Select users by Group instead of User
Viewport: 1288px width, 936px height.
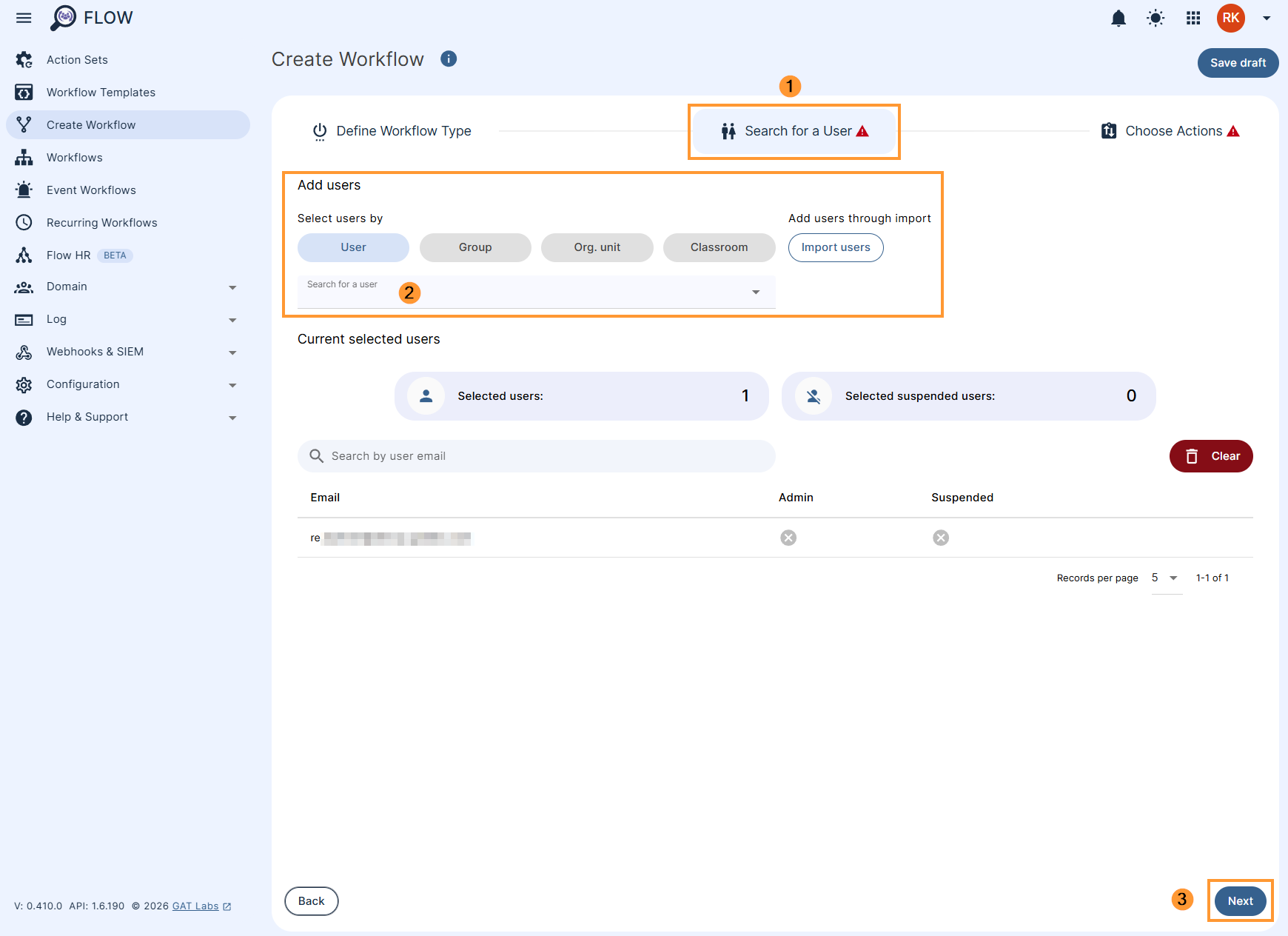coord(474,247)
